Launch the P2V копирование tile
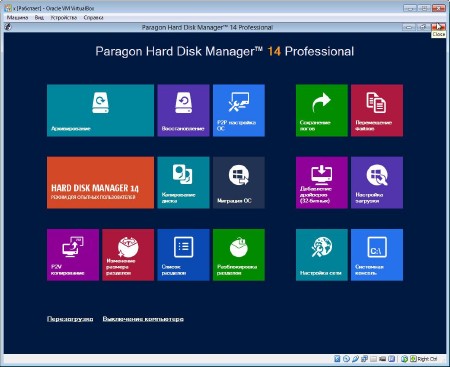This screenshot has width=450, height=367. coord(73,255)
